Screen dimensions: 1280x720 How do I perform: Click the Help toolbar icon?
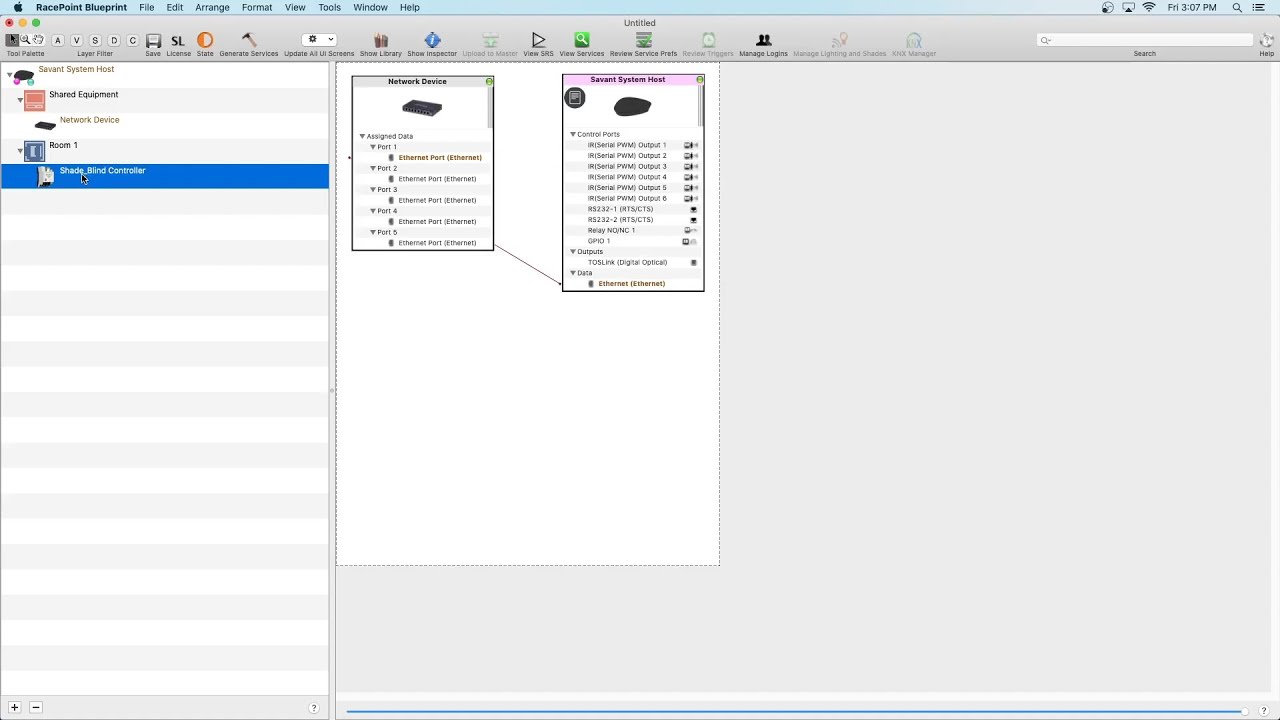(1266, 40)
